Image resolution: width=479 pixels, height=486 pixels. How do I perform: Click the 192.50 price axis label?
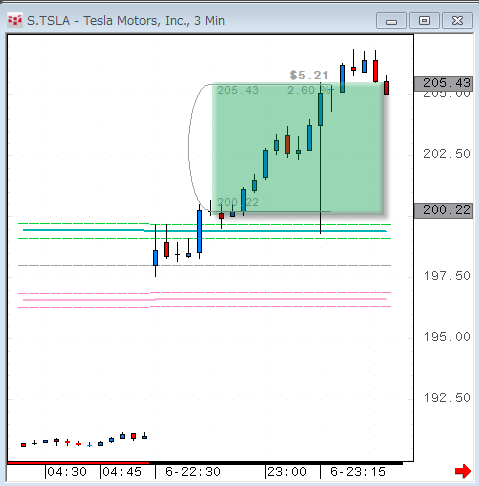click(447, 398)
